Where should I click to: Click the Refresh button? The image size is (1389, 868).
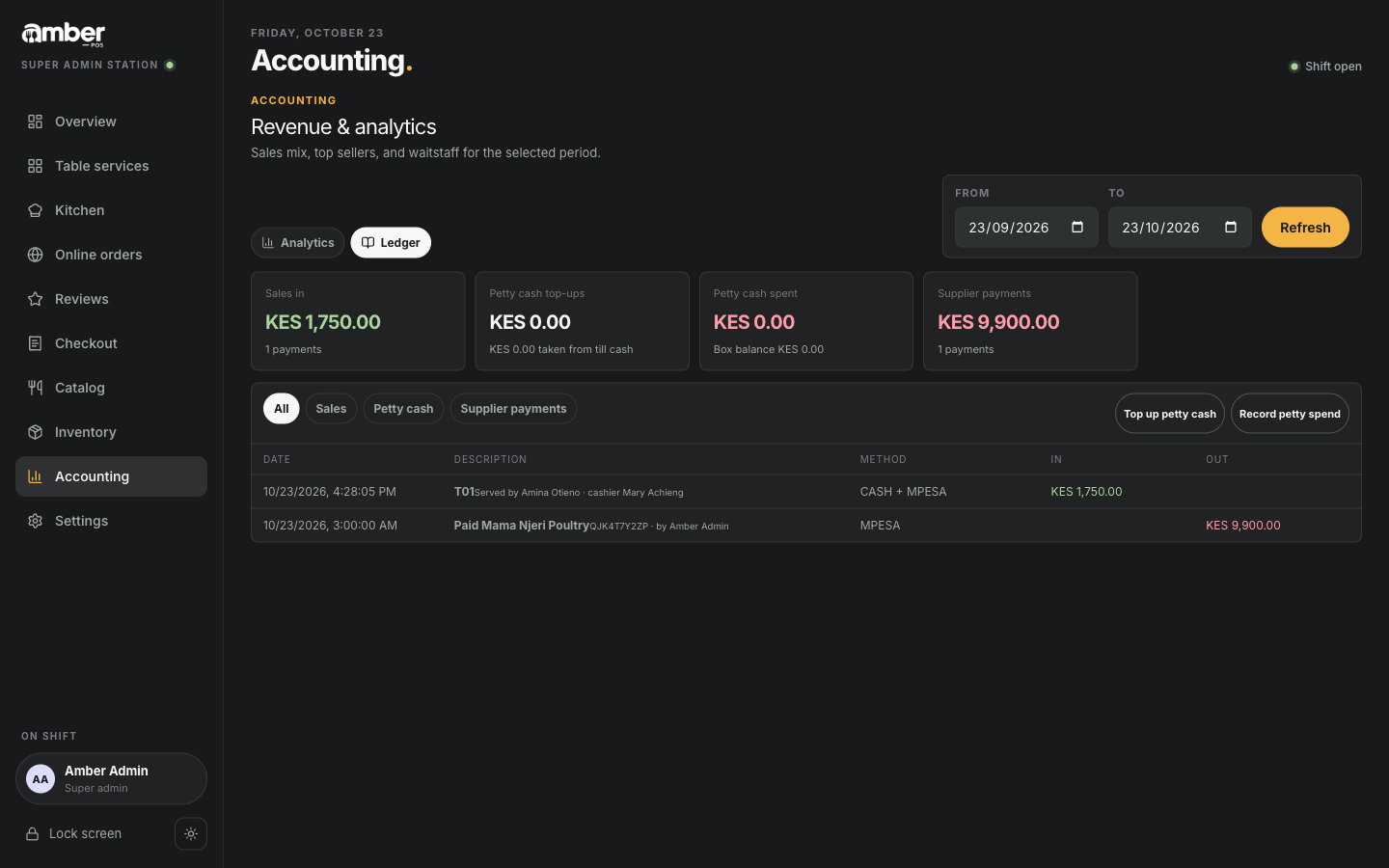coord(1305,228)
